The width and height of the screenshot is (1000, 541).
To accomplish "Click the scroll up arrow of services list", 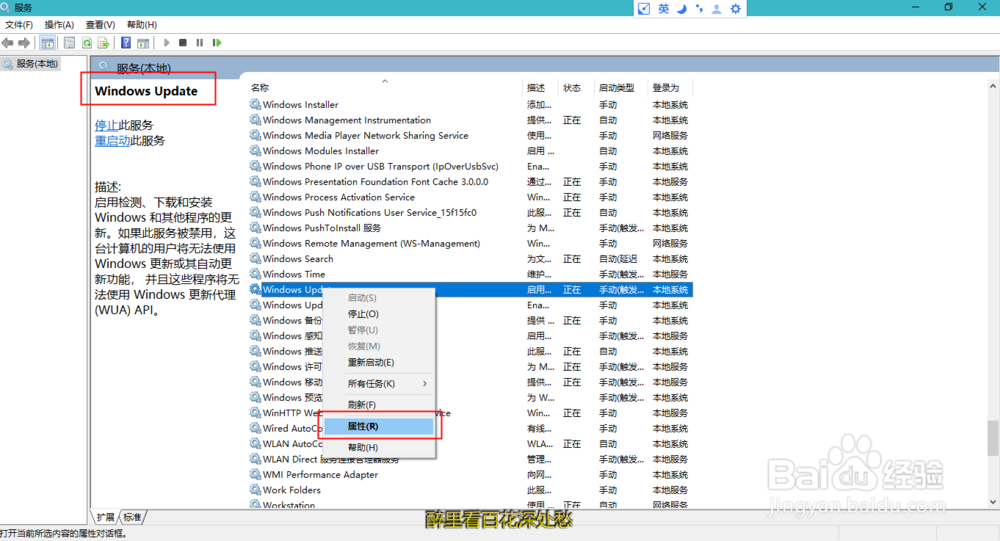I will click(993, 85).
